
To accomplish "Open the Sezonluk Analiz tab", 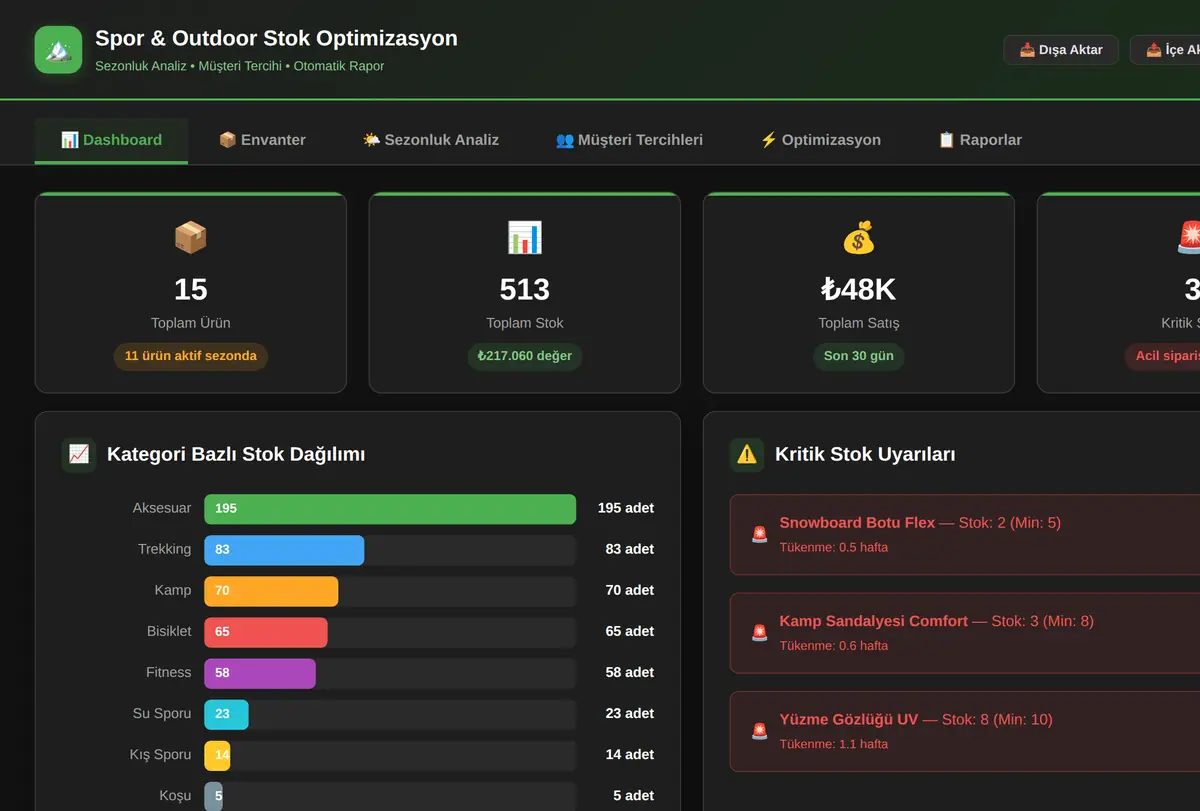I will [x=430, y=140].
